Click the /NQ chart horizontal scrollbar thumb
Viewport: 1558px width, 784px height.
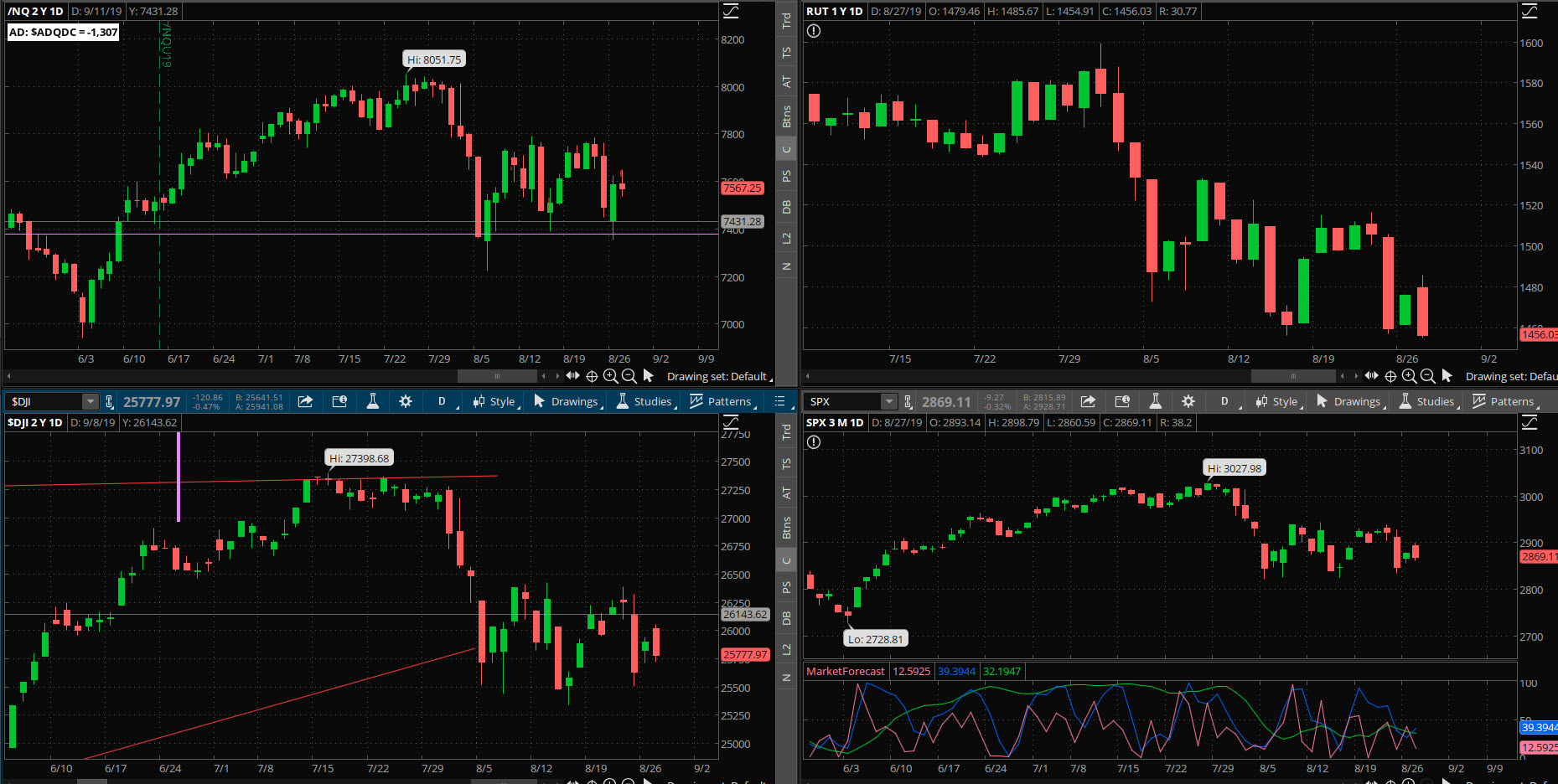click(497, 376)
